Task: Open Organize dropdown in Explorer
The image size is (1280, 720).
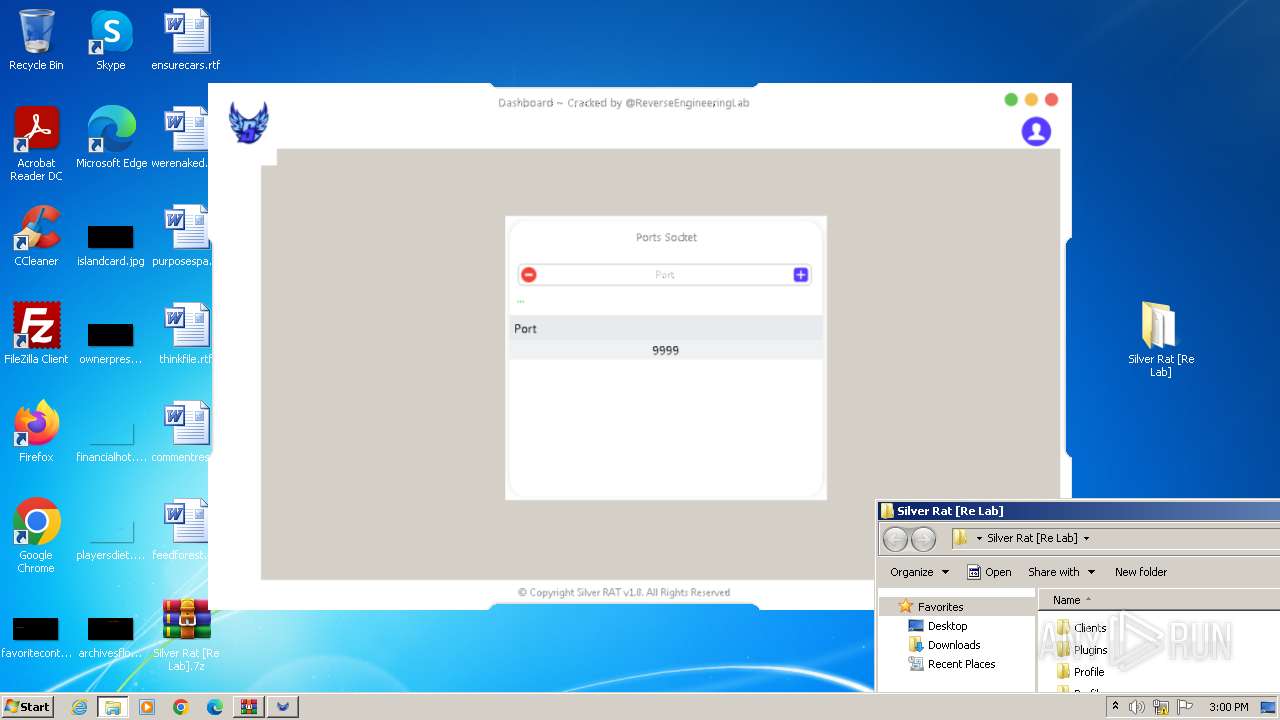Action: tap(919, 572)
